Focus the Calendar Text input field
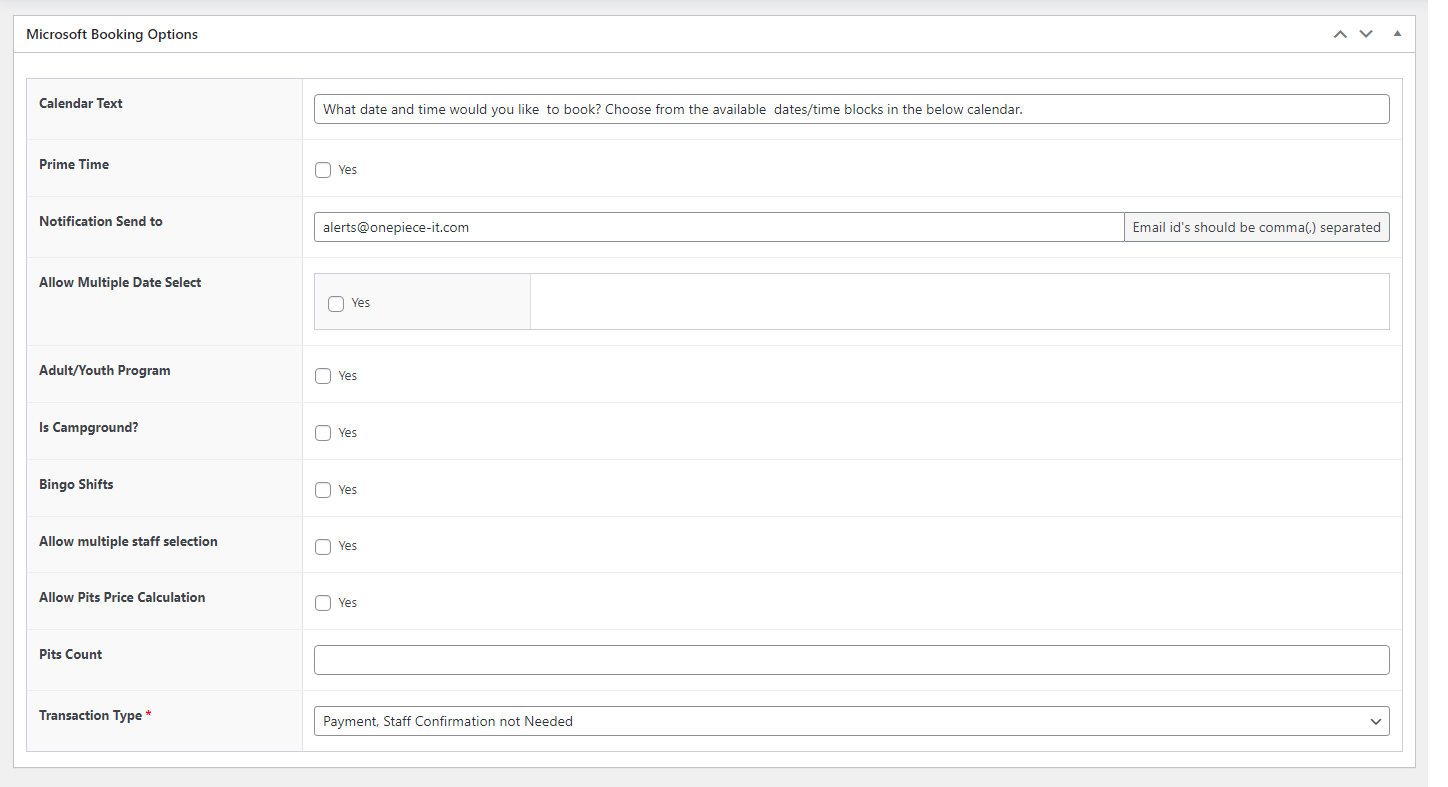This screenshot has width=1448, height=787. pyautogui.click(x=851, y=109)
